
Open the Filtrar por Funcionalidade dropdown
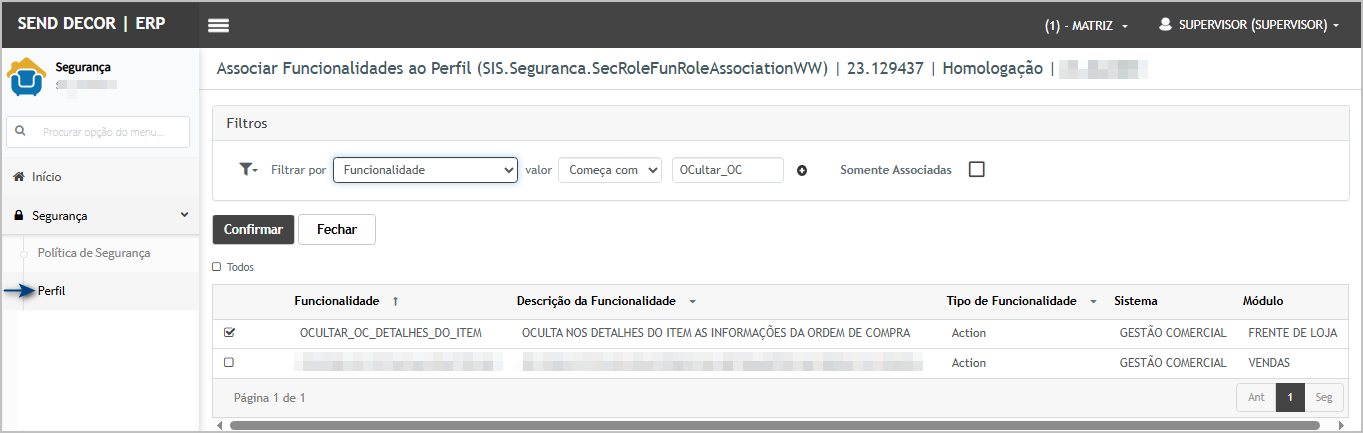click(x=424, y=170)
